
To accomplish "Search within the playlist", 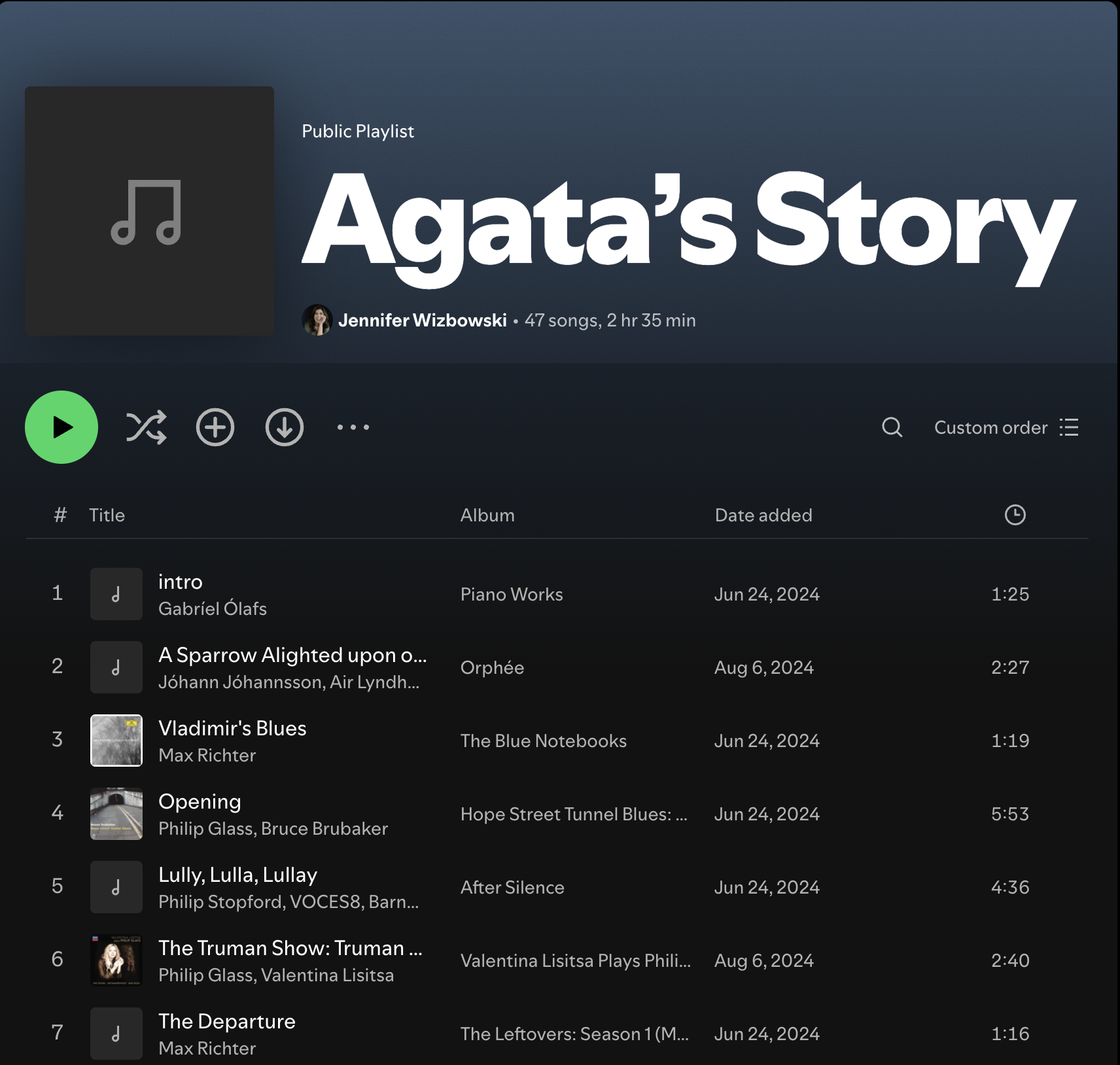I will (x=892, y=427).
